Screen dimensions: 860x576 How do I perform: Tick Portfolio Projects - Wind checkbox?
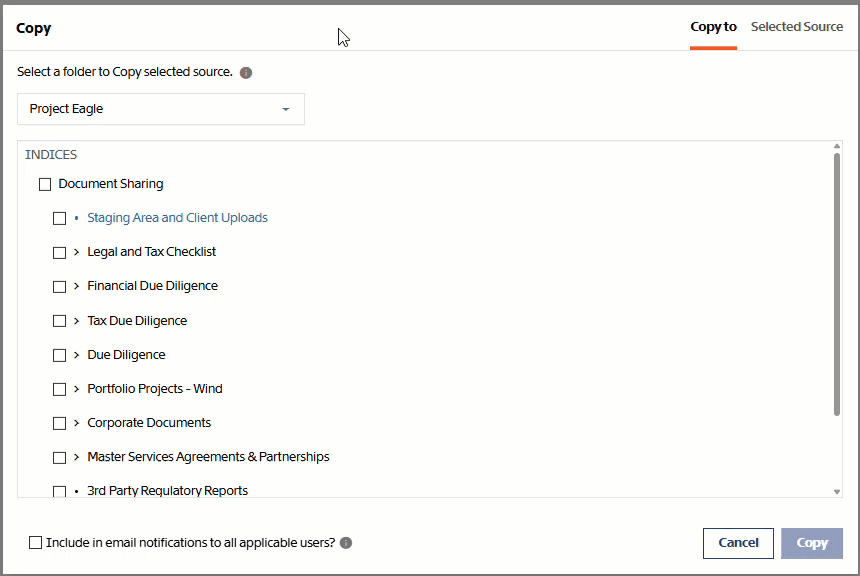59,389
